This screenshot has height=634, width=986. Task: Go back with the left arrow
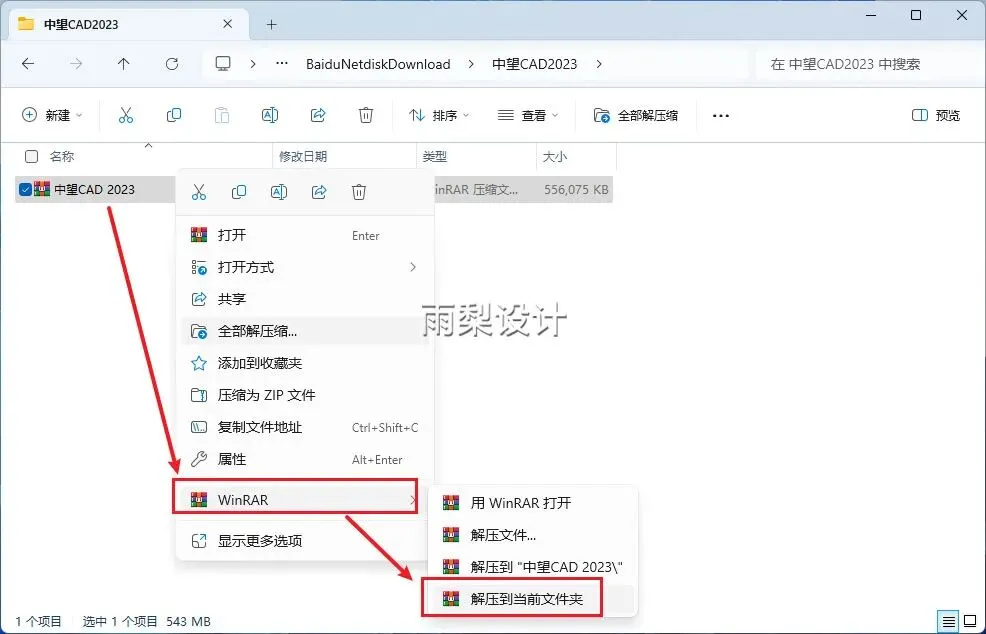coord(28,64)
